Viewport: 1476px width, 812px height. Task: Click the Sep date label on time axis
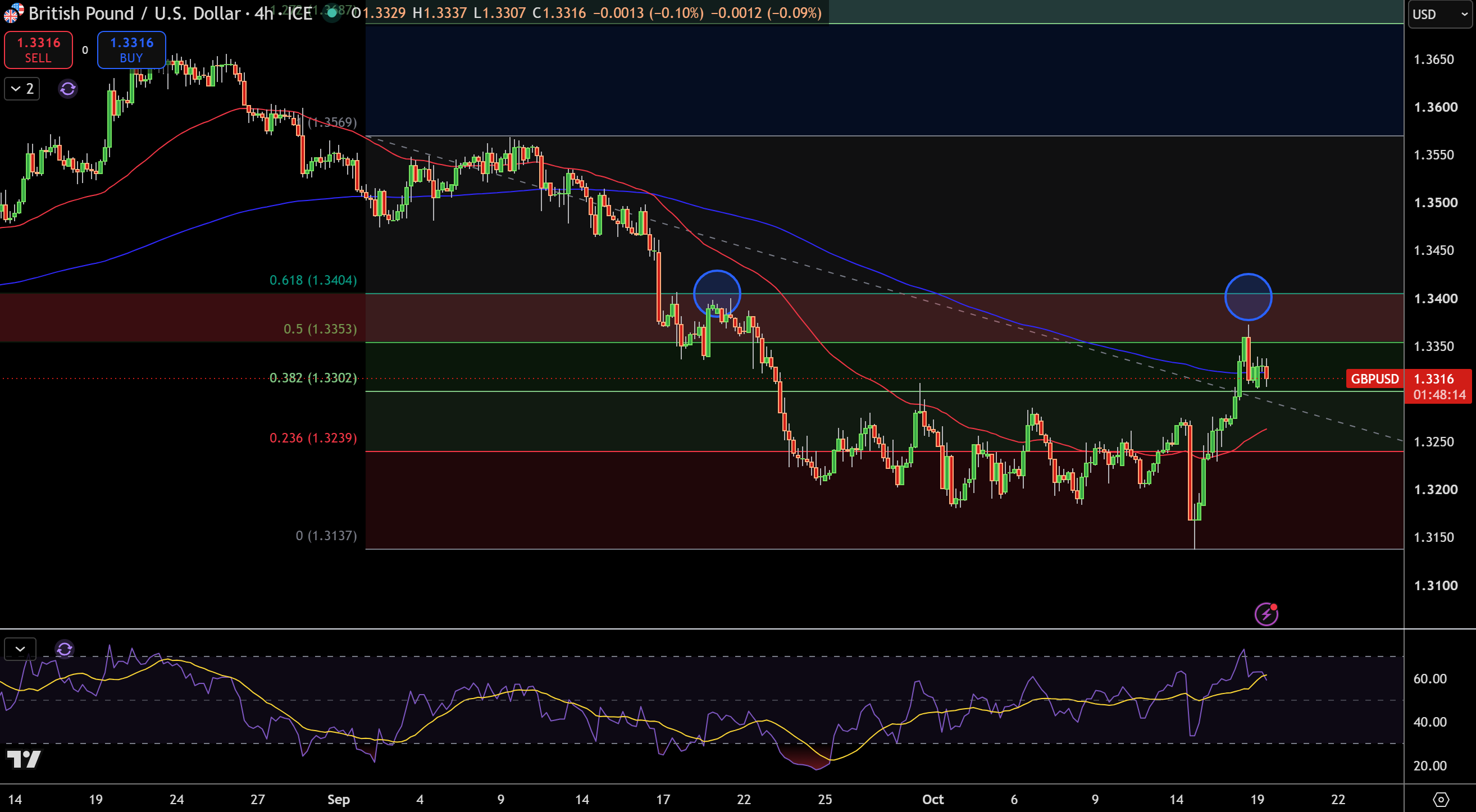(x=338, y=800)
